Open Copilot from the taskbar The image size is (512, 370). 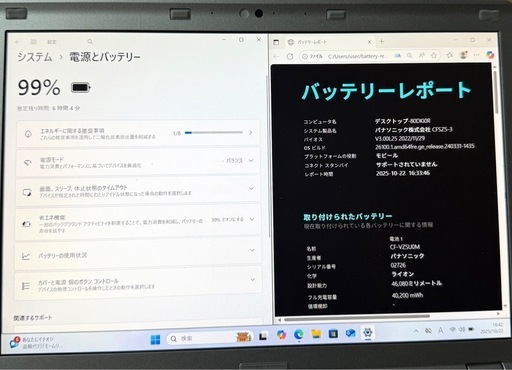tap(281, 334)
